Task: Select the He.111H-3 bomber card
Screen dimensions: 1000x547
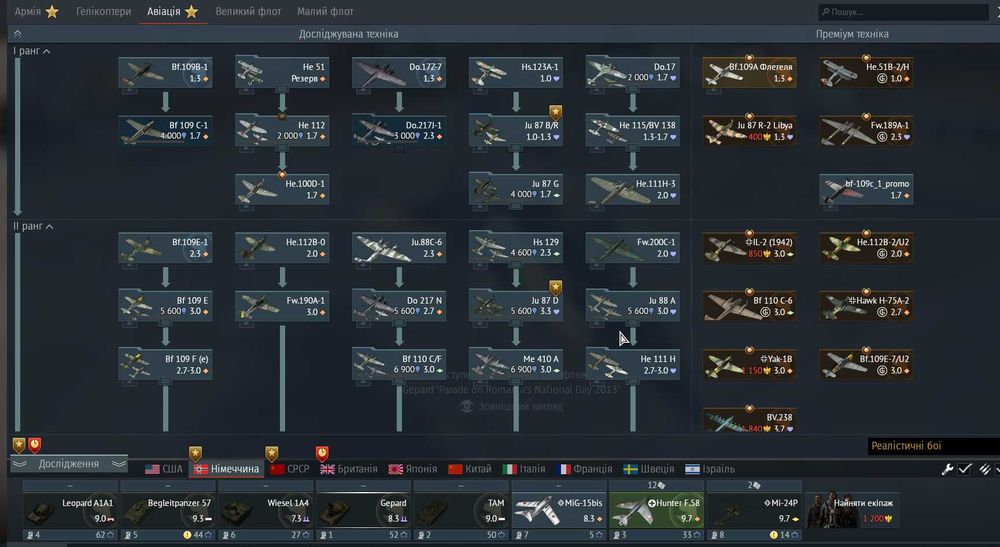Action: point(632,189)
